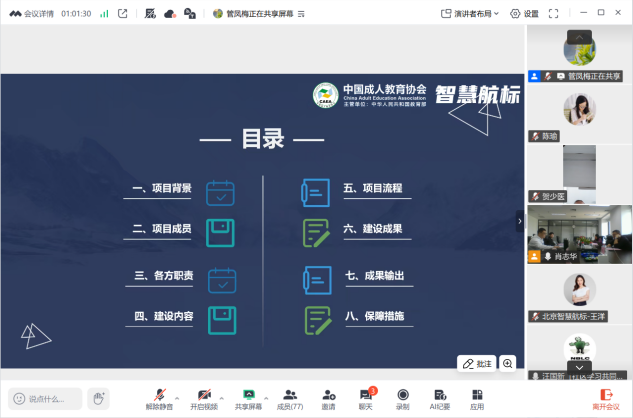Raise hand using the hand icon
This screenshot has width=633, height=418.
coord(97,398)
